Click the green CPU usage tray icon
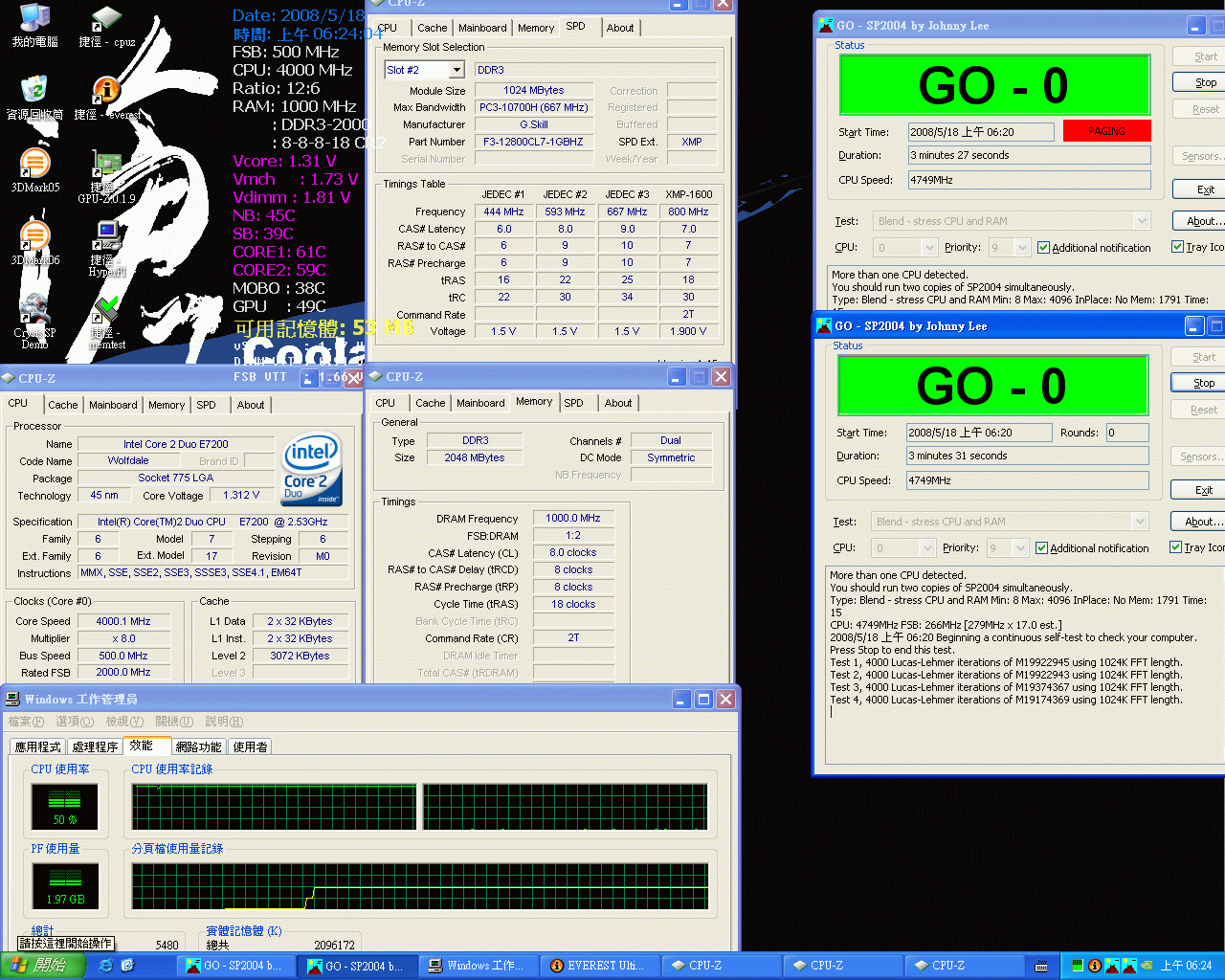Screen dimensions: 1225x980 1078,966
